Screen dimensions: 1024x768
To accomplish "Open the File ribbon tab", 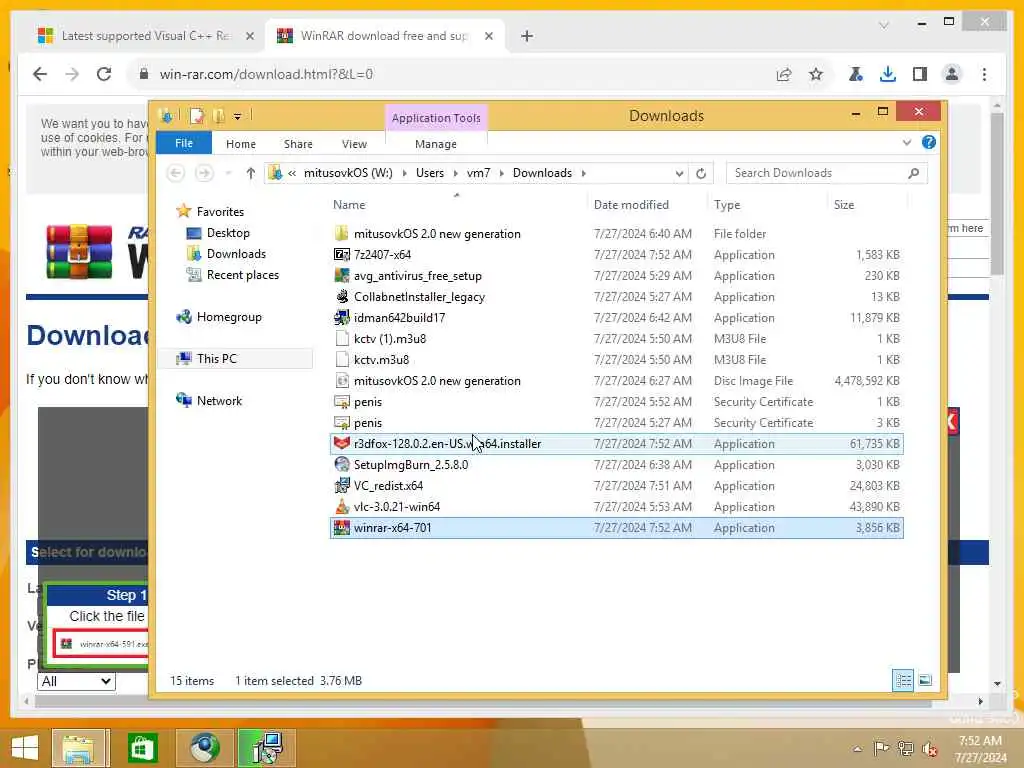I will click(x=184, y=143).
